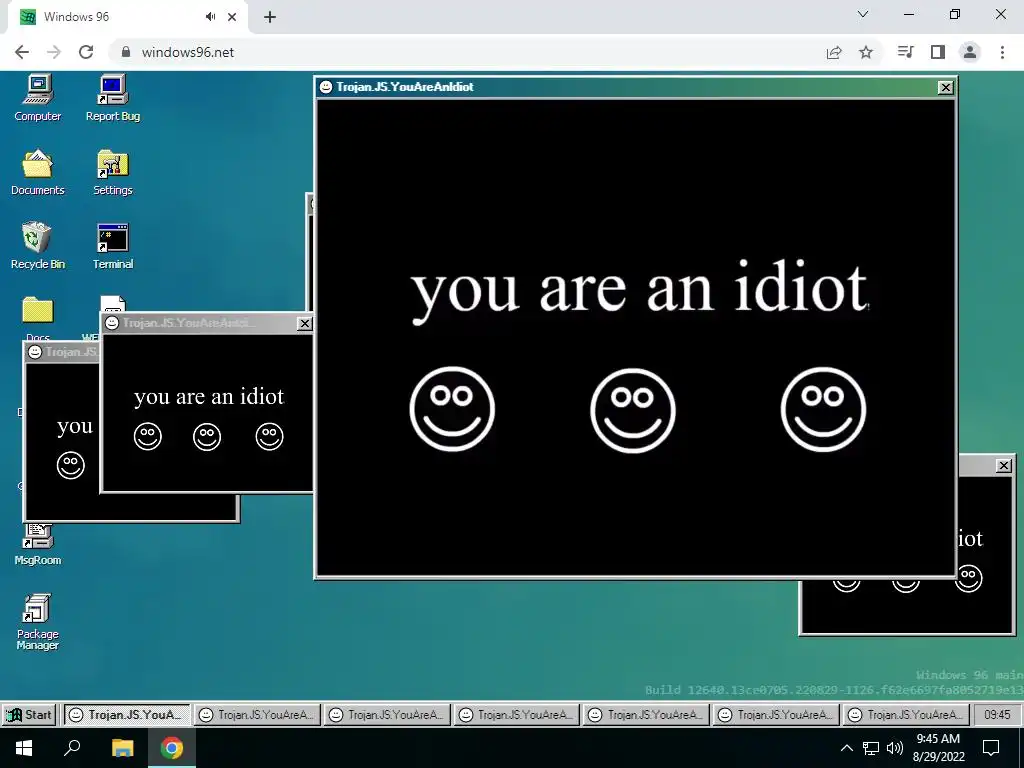Screen dimensions: 1024x768
Task: Open Windows Start menu
Action: pyautogui.click(x=24, y=748)
